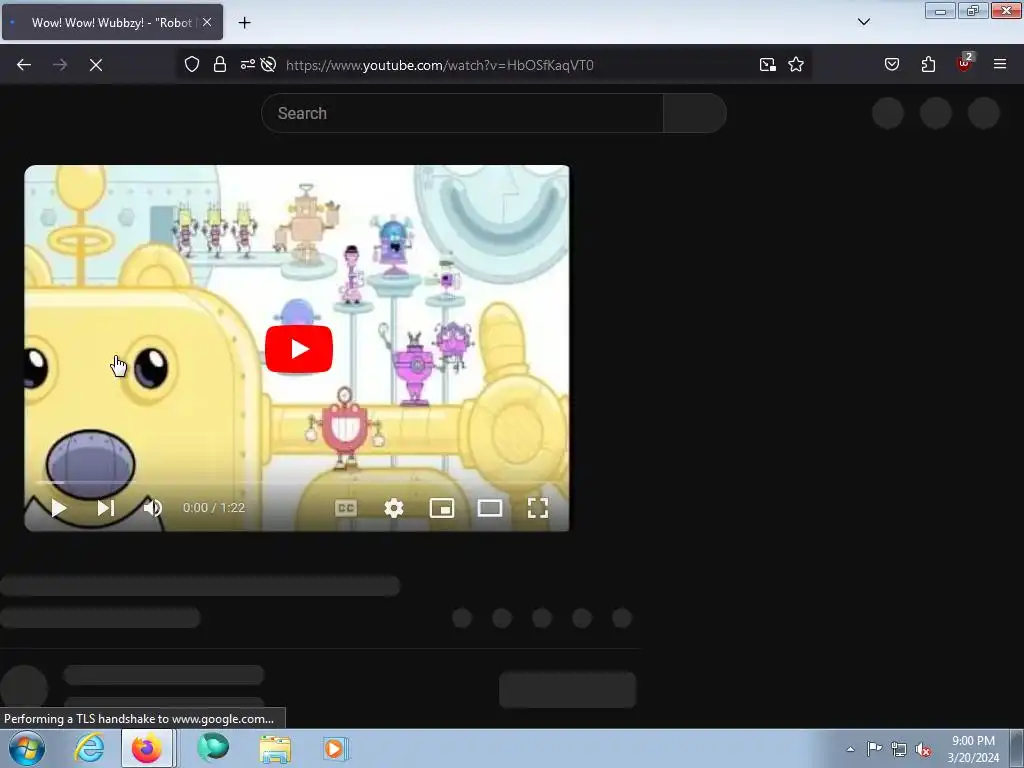The width and height of the screenshot is (1024, 768).
Task: Click the video time 0:00 / 1:22
Action: point(214,508)
